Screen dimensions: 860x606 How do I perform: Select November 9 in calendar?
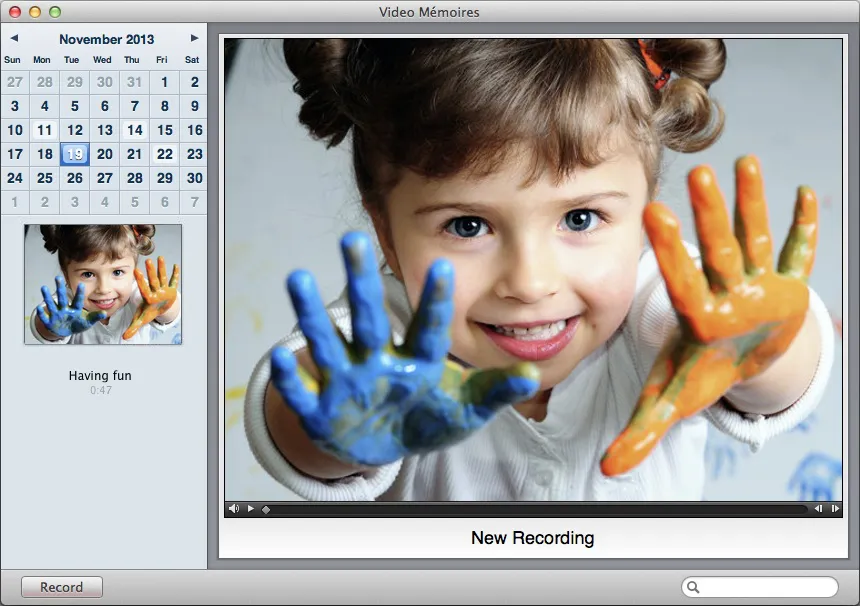click(x=194, y=106)
